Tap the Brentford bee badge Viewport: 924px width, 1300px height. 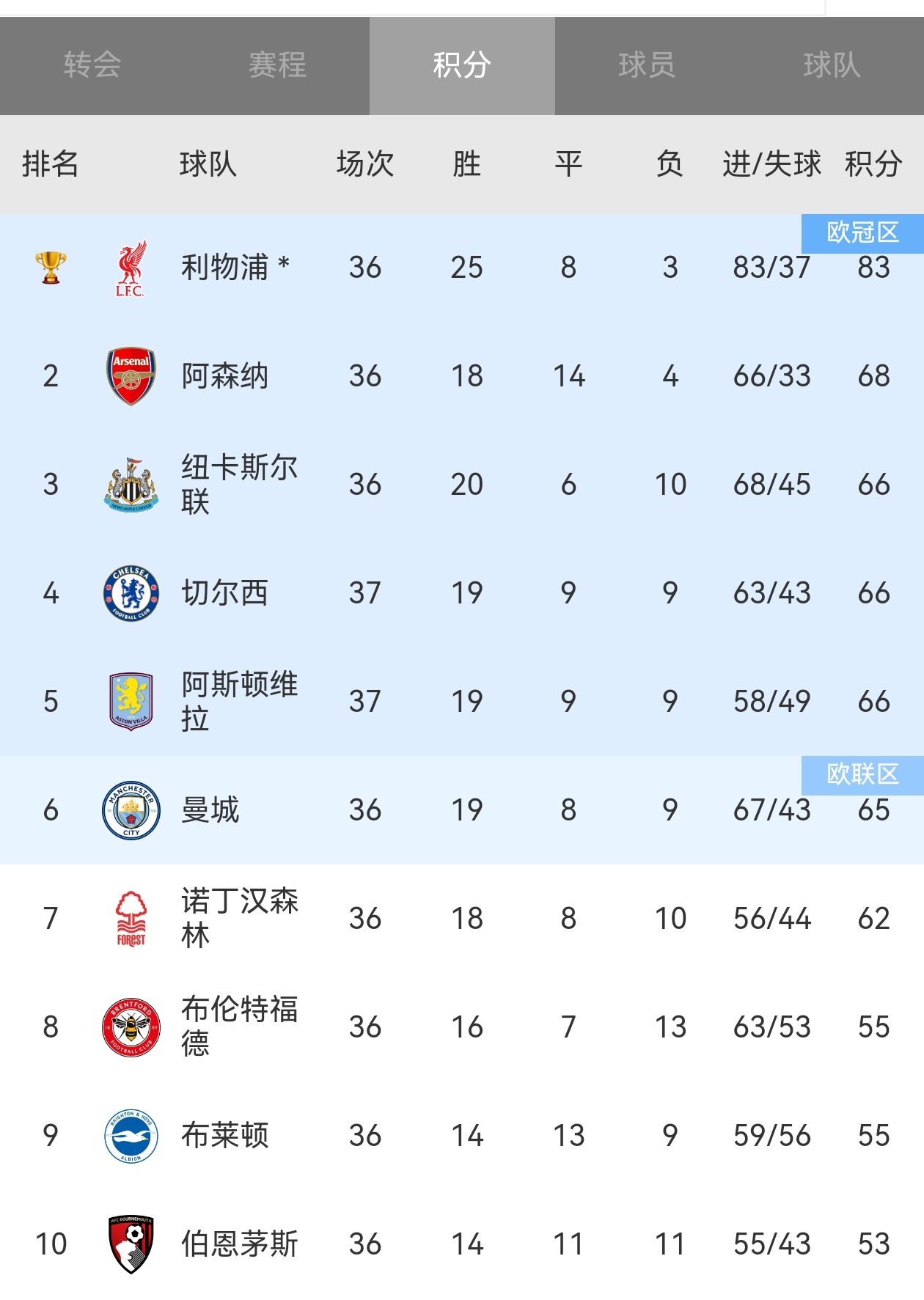pos(131,1027)
